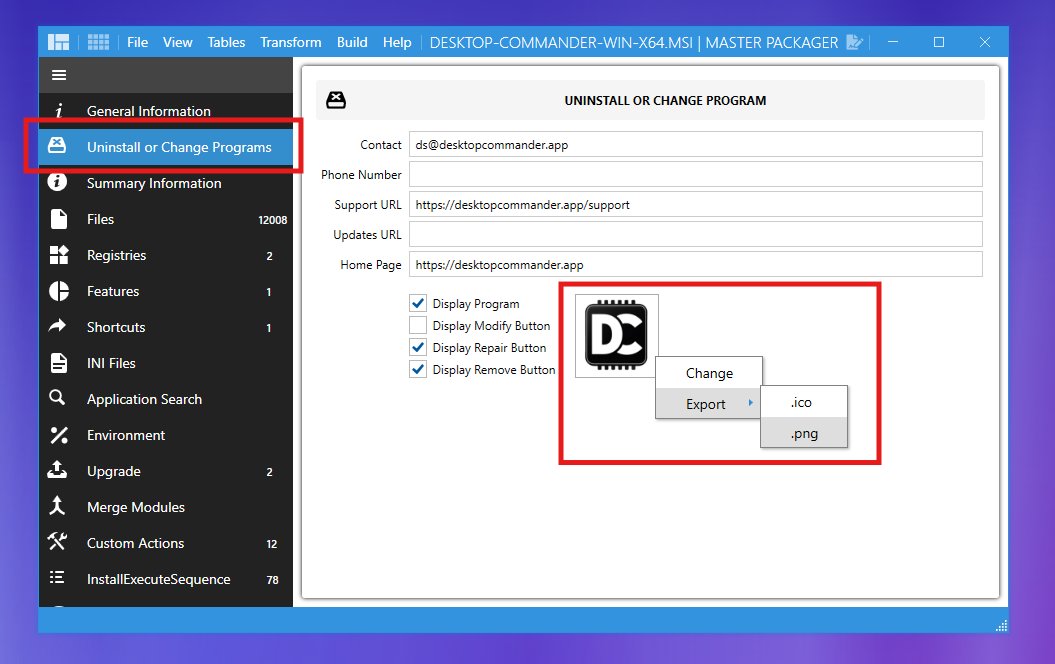Open the Application Search section label
Screen dimensions: 1055x664
[144, 399]
